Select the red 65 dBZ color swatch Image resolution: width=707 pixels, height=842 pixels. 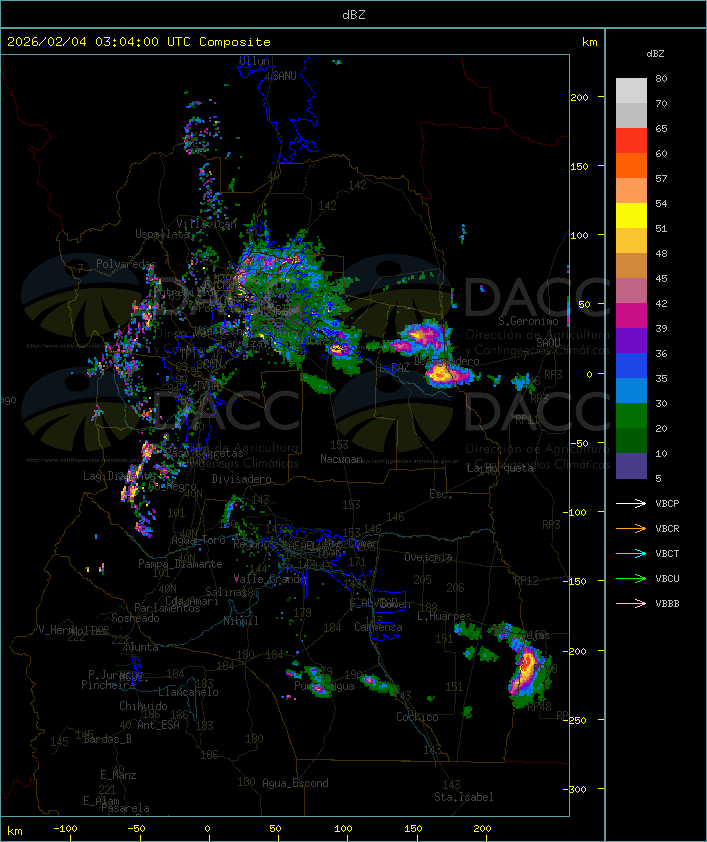(x=631, y=141)
